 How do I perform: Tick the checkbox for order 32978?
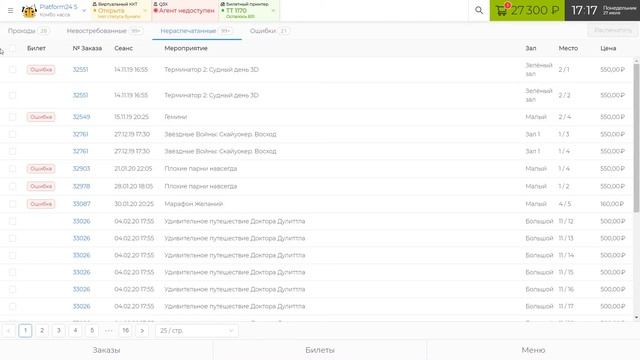[13, 186]
